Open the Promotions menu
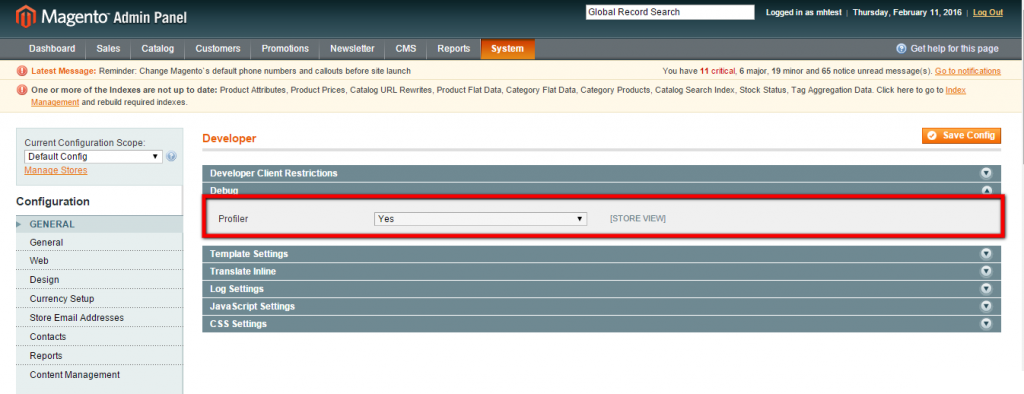 (285, 48)
